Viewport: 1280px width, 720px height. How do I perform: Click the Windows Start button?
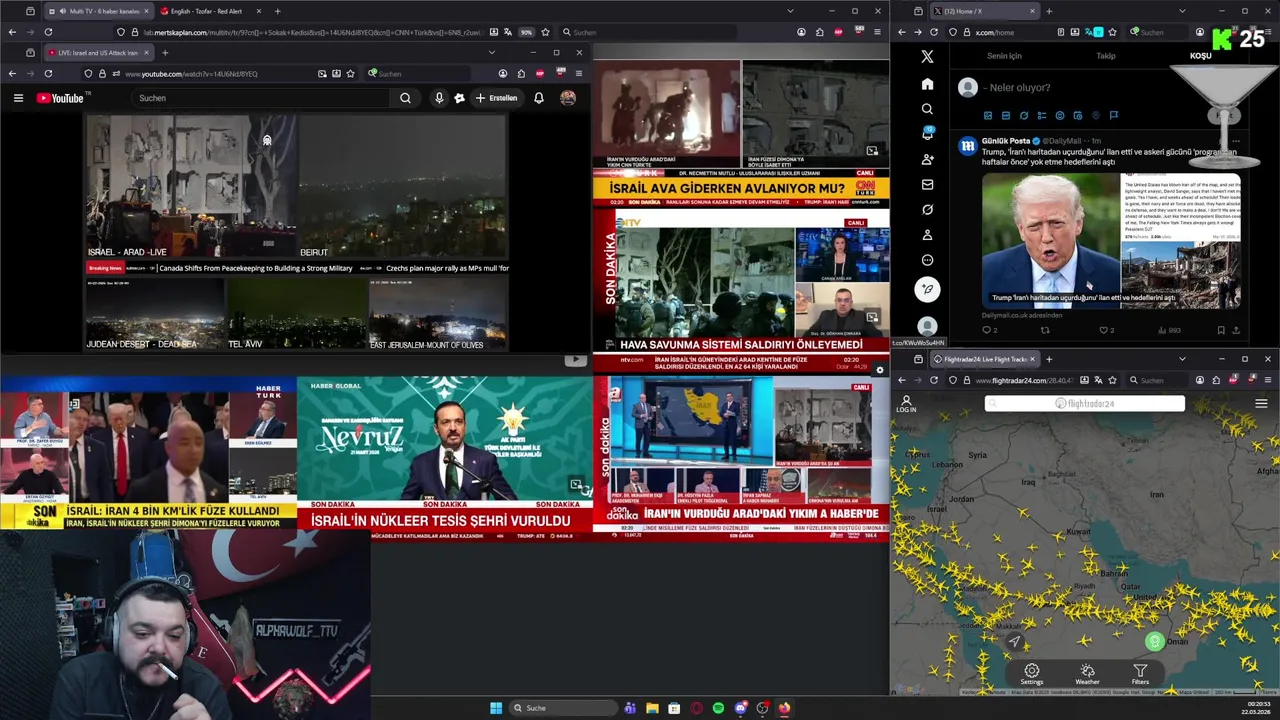tap(496, 708)
